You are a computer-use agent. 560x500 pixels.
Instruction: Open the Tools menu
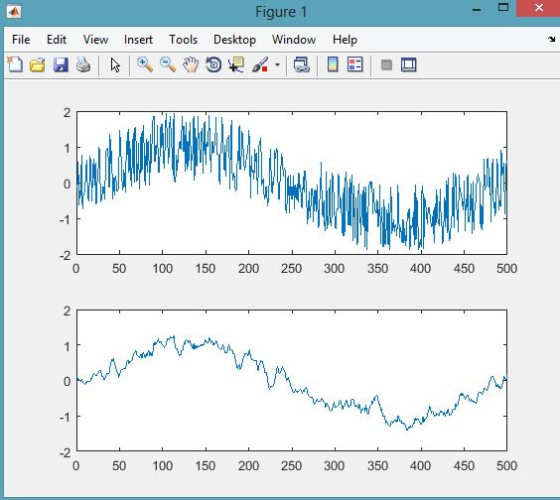(x=183, y=39)
